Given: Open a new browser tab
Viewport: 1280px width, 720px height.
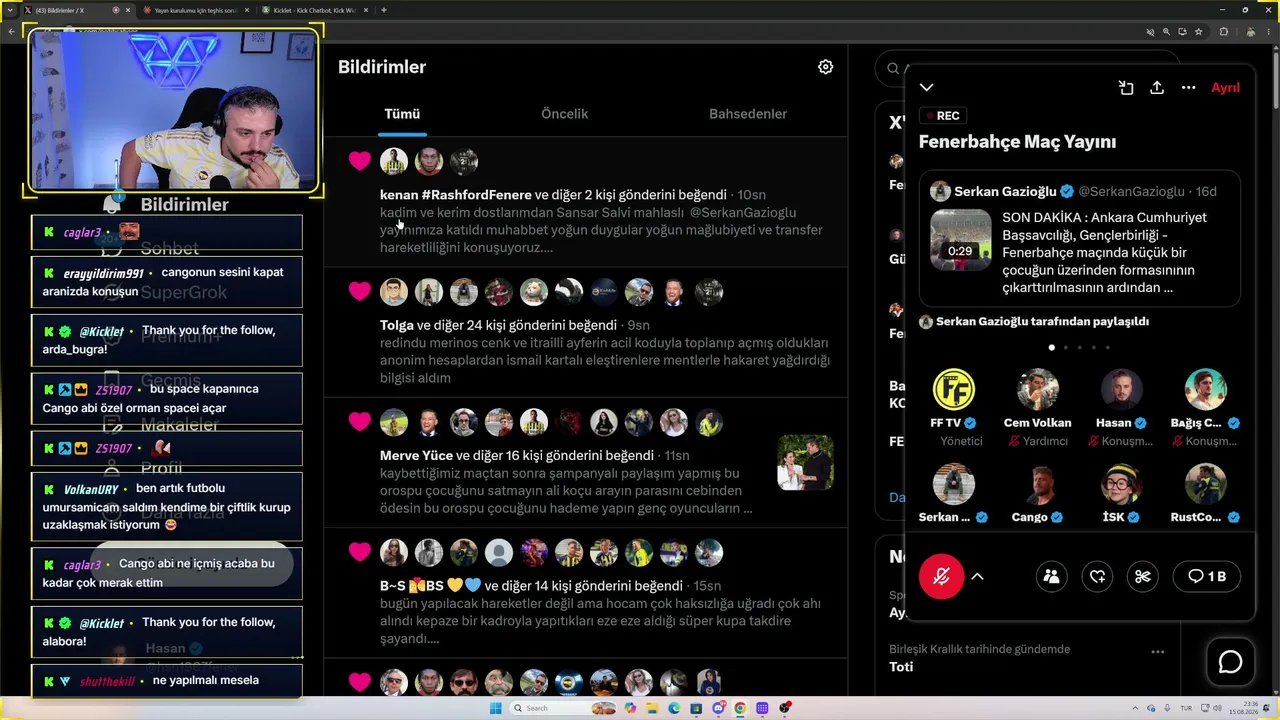Looking at the screenshot, I should click(x=384, y=10).
